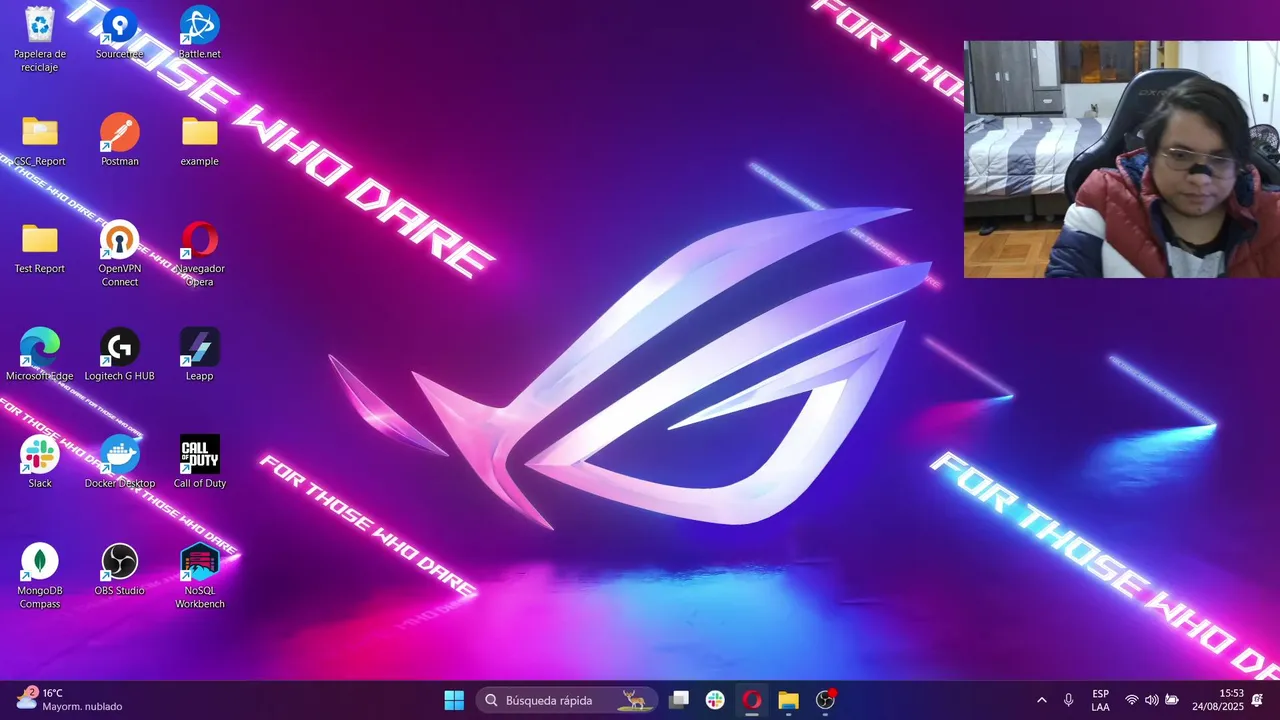Click the microphone icon in the tray
Viewport: 1280px width, 720px height.
pyautogui.click(x=1069, y=700)
